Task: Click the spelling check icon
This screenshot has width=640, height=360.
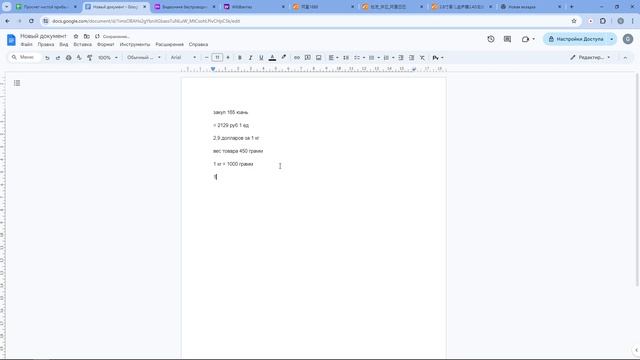Action: (x=79, y=58)
